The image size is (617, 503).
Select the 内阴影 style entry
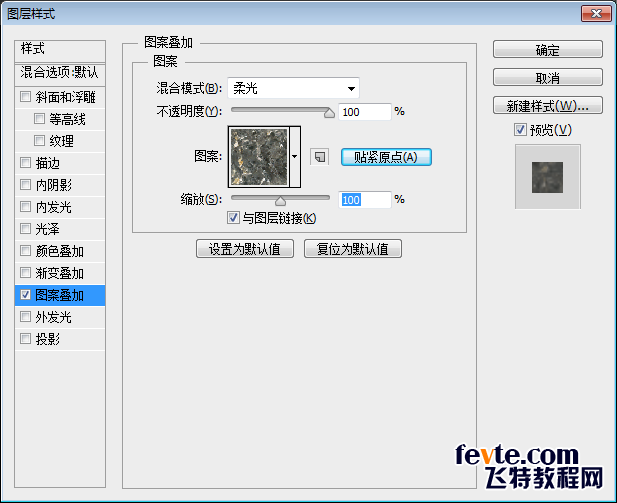coord(60,185)
